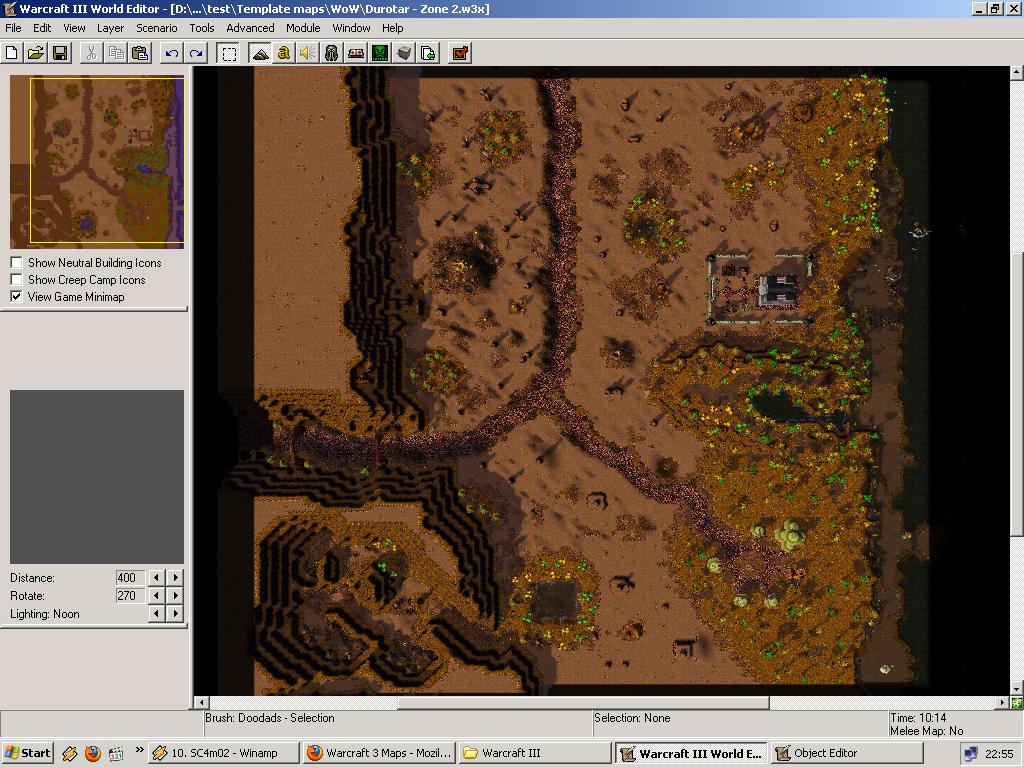The height and width of the screenshot is (768, 1024).
Task: Decrease Rotate value with left arrow
Action: 157,596
